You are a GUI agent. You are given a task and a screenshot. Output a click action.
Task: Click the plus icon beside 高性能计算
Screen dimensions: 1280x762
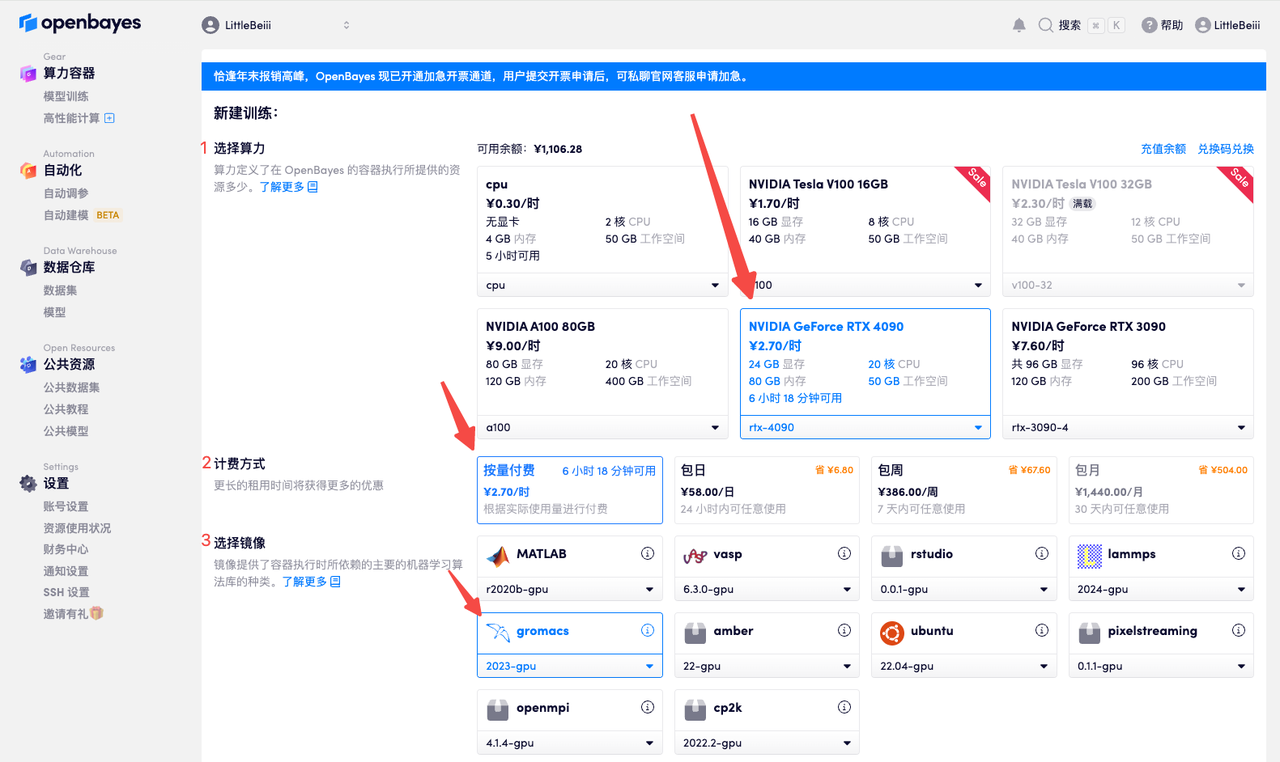110,118
